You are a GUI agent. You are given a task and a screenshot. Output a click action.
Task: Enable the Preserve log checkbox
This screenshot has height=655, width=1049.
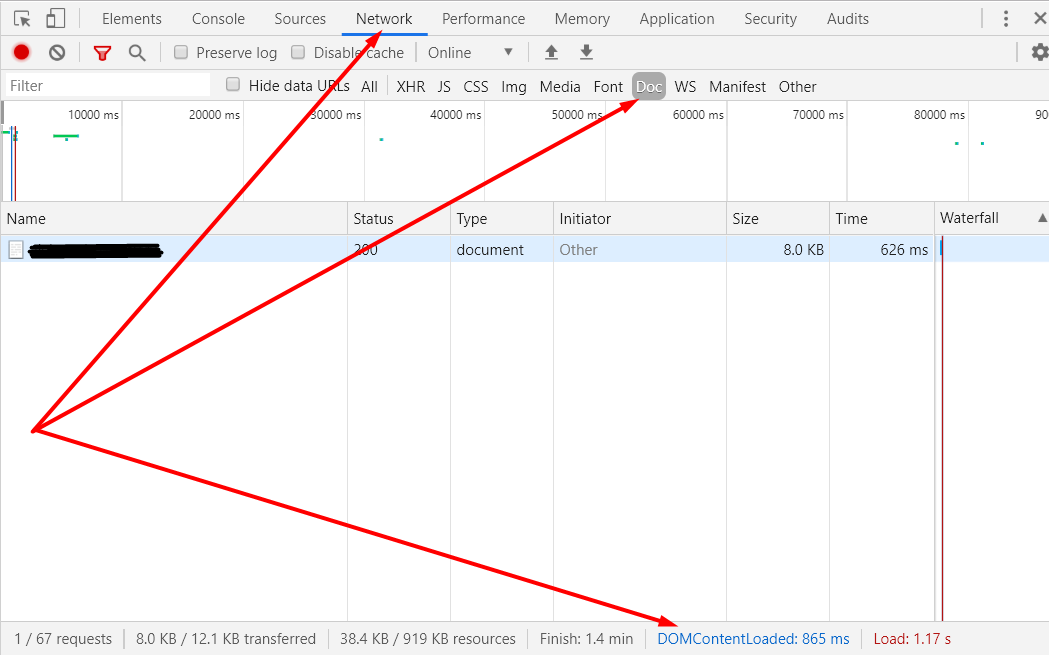point(181,52)
